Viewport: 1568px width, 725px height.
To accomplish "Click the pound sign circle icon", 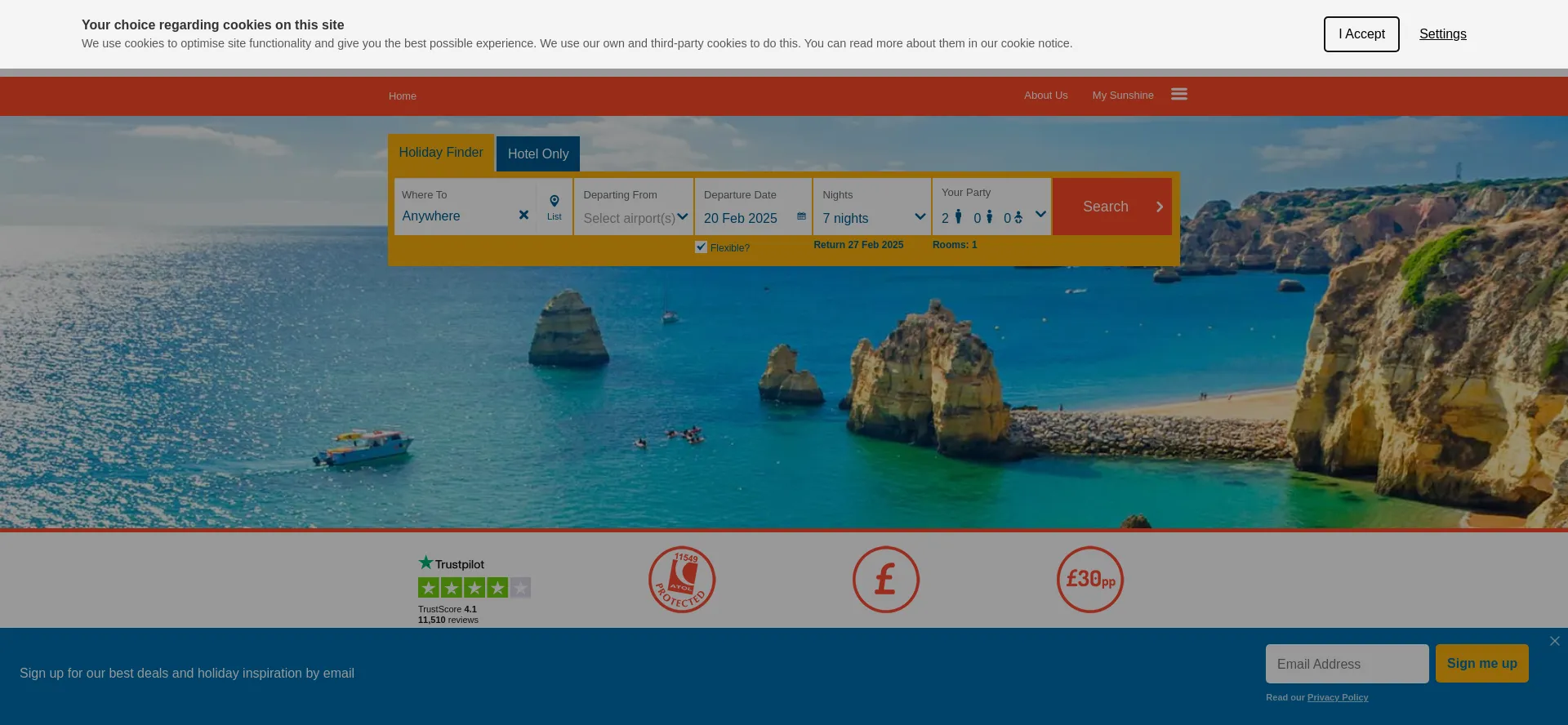I will tap(886, 580).
